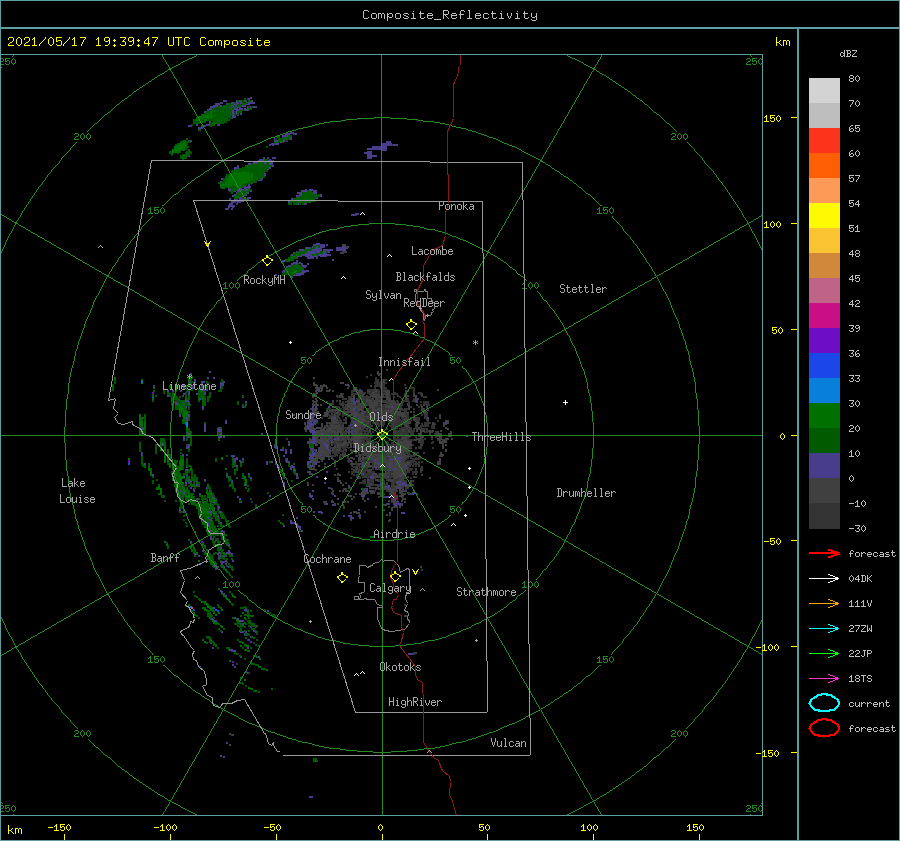
Task: Click the magenta 18TS arrow icon
Action: pyautogui.click(x=824, y=678)
